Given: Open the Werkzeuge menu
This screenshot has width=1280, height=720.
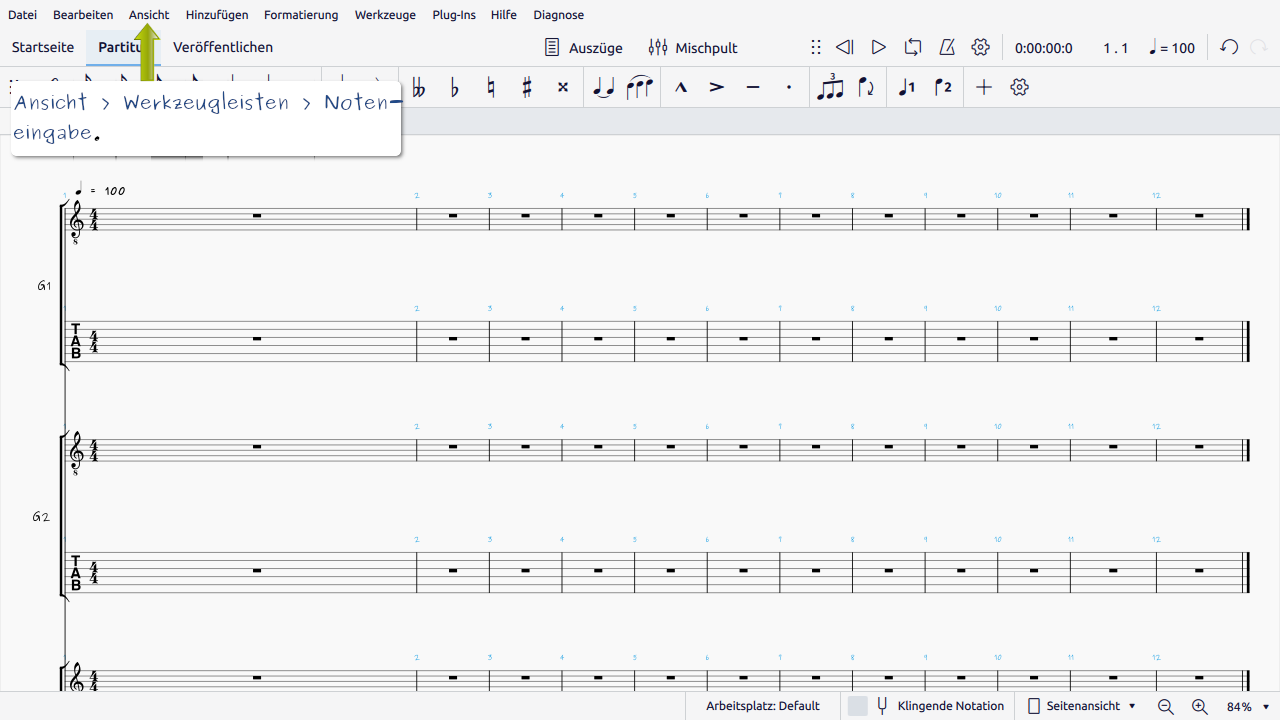Looking at the screenshot, I should pyautogui.click(x=385, y=15).
